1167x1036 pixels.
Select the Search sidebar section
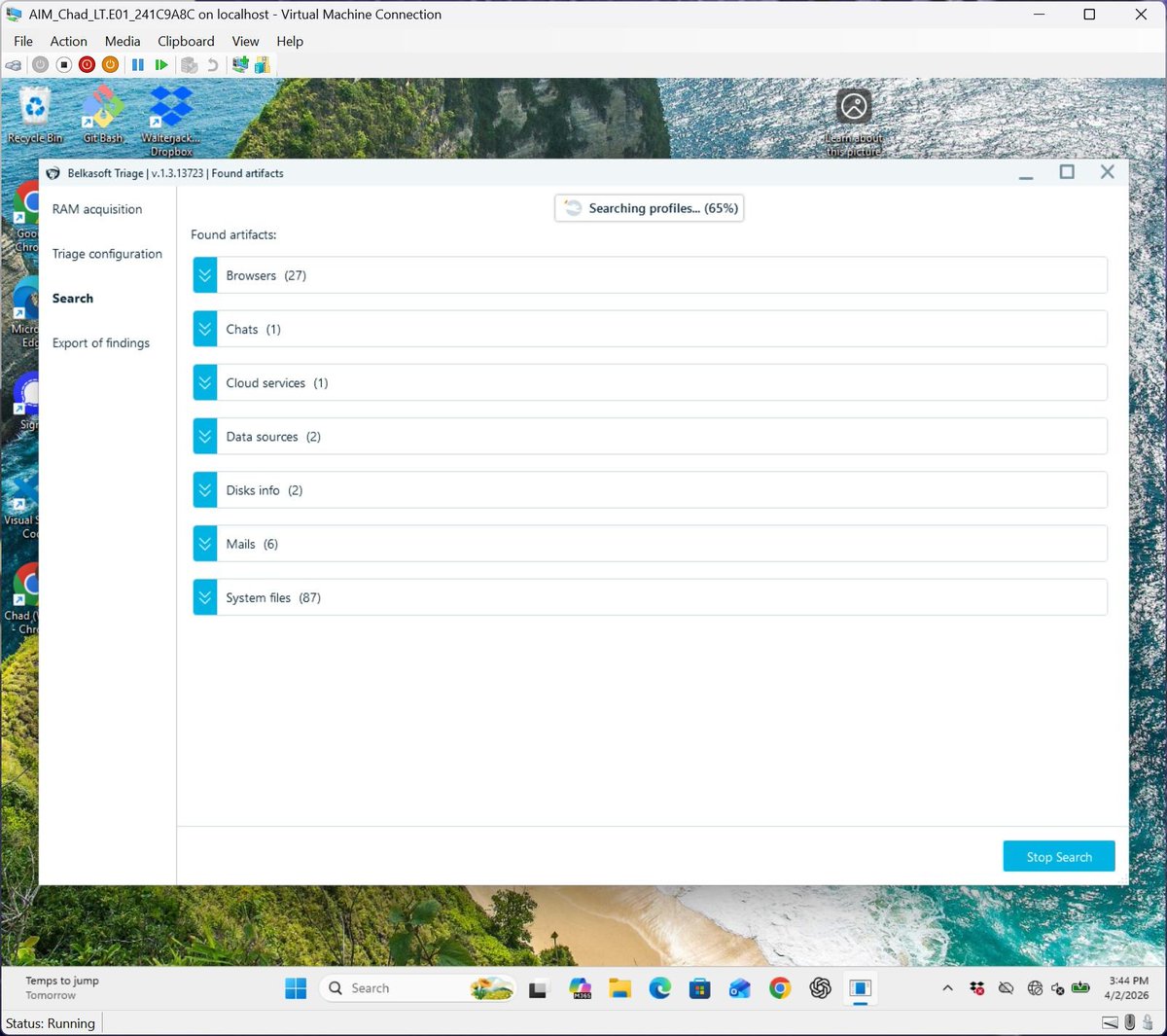click(x=73, y=299)
